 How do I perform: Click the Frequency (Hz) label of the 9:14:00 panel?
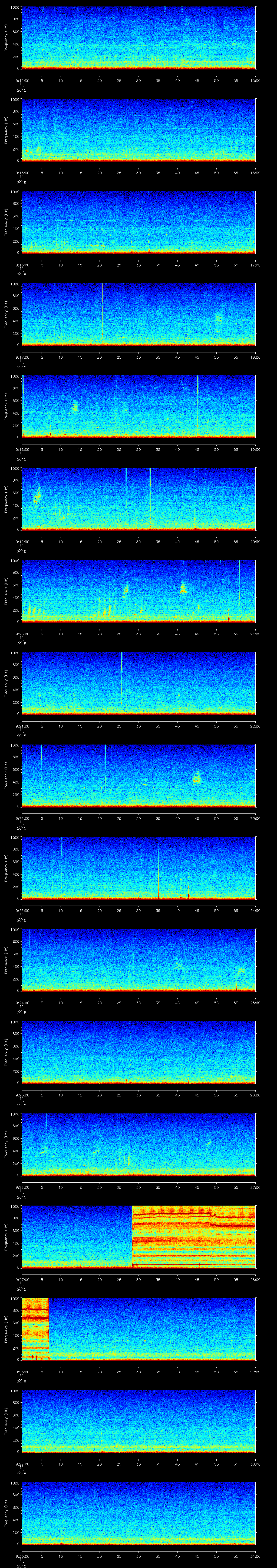pyautogui.click(x=6, y=38)
